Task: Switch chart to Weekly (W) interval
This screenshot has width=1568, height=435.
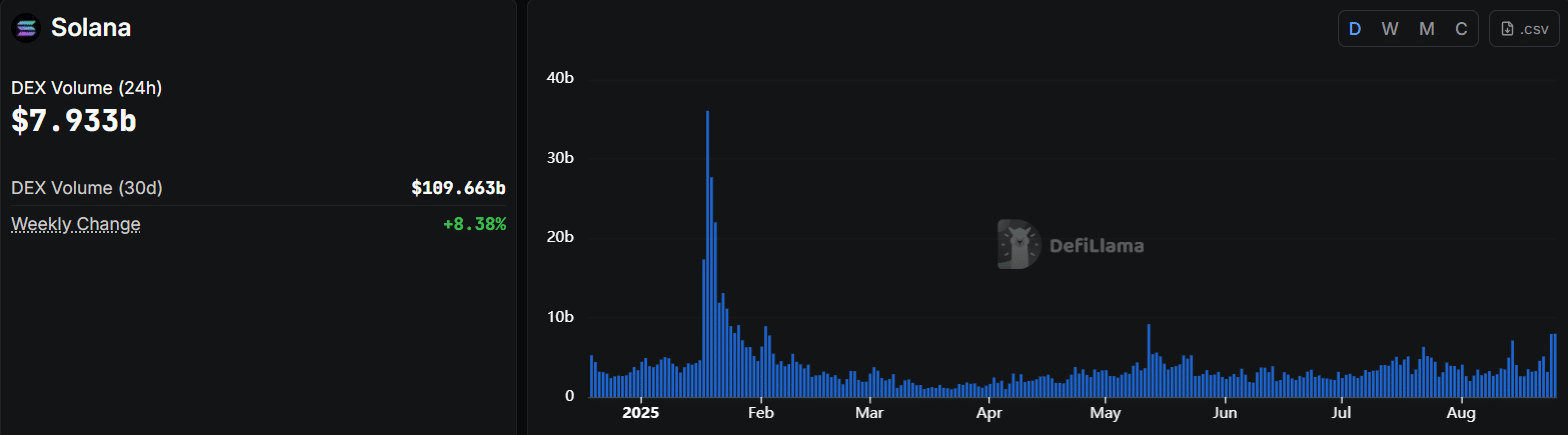Action: 1390,29
